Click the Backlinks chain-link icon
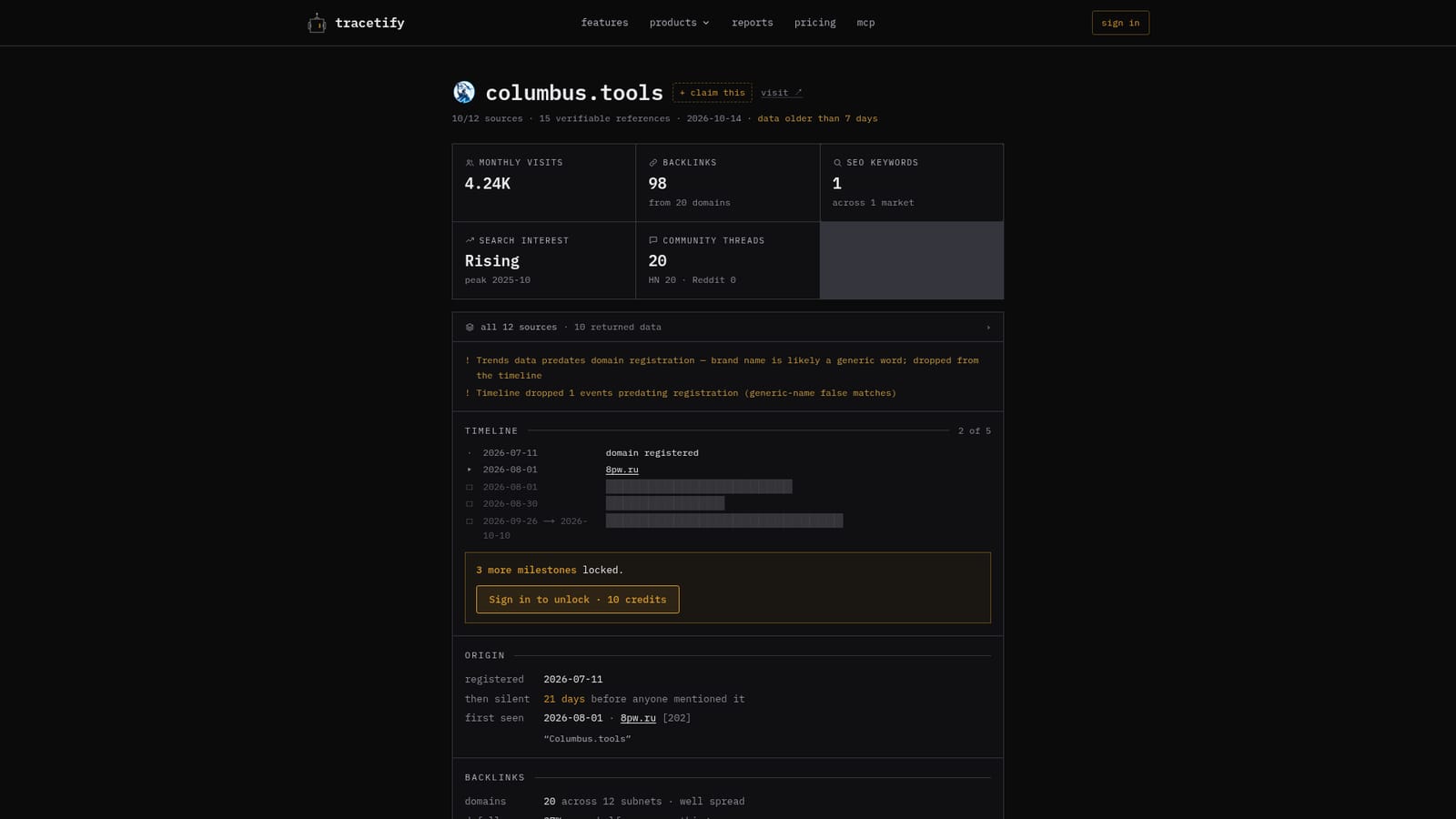1456x819 pixels. click(652, 163)
